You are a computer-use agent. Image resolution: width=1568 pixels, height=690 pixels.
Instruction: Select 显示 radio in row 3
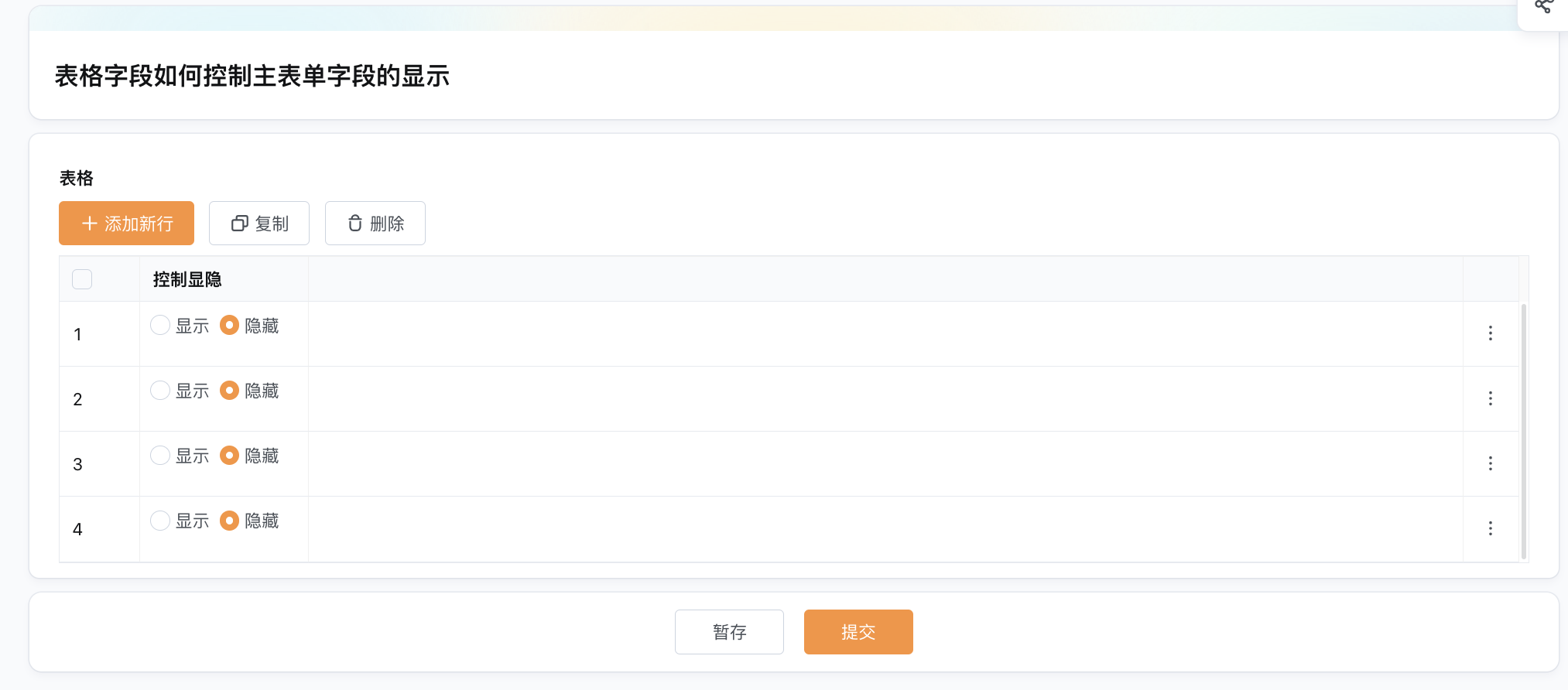(160, 455)
